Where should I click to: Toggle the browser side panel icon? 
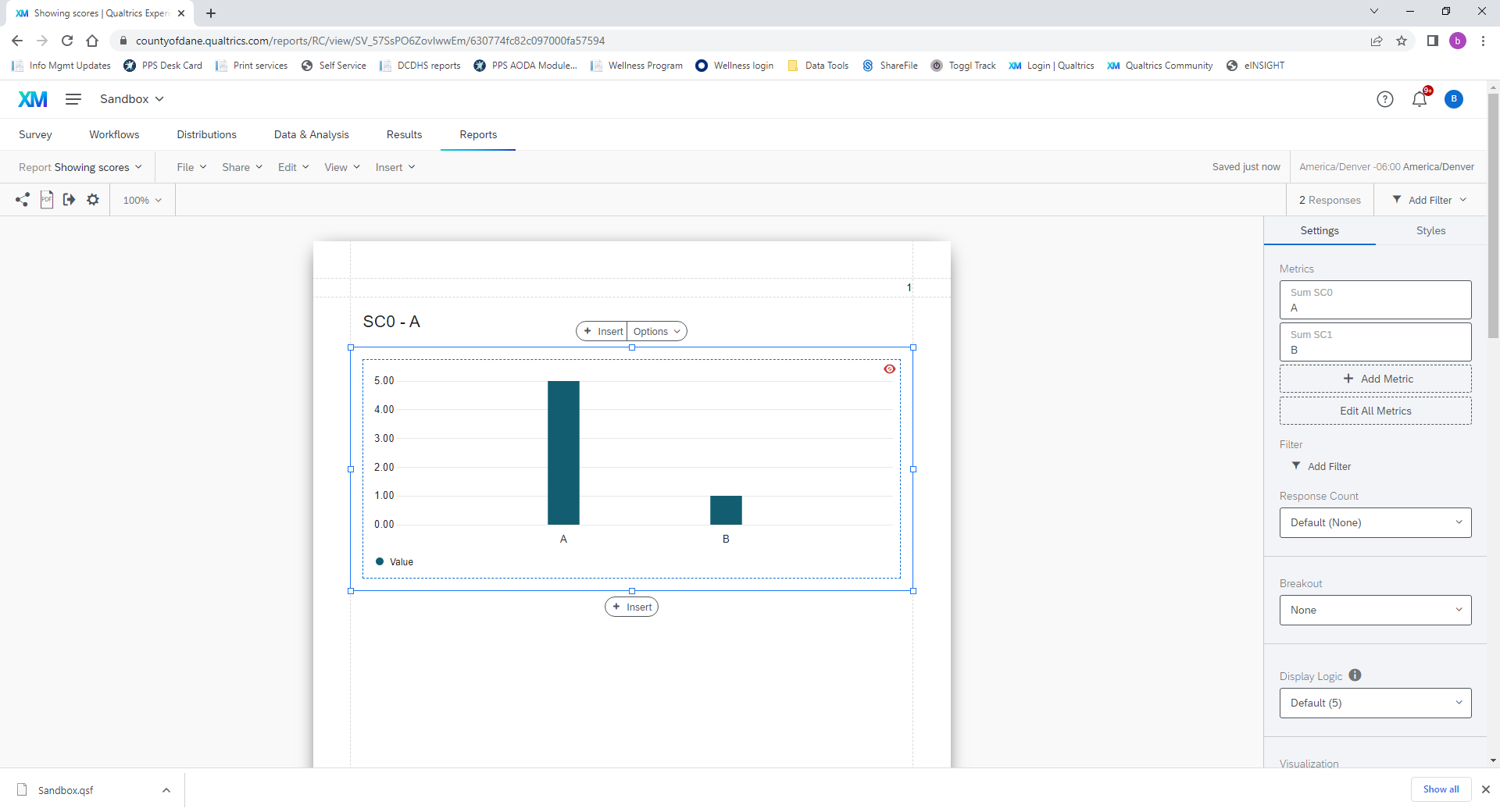pos(1433,41)
